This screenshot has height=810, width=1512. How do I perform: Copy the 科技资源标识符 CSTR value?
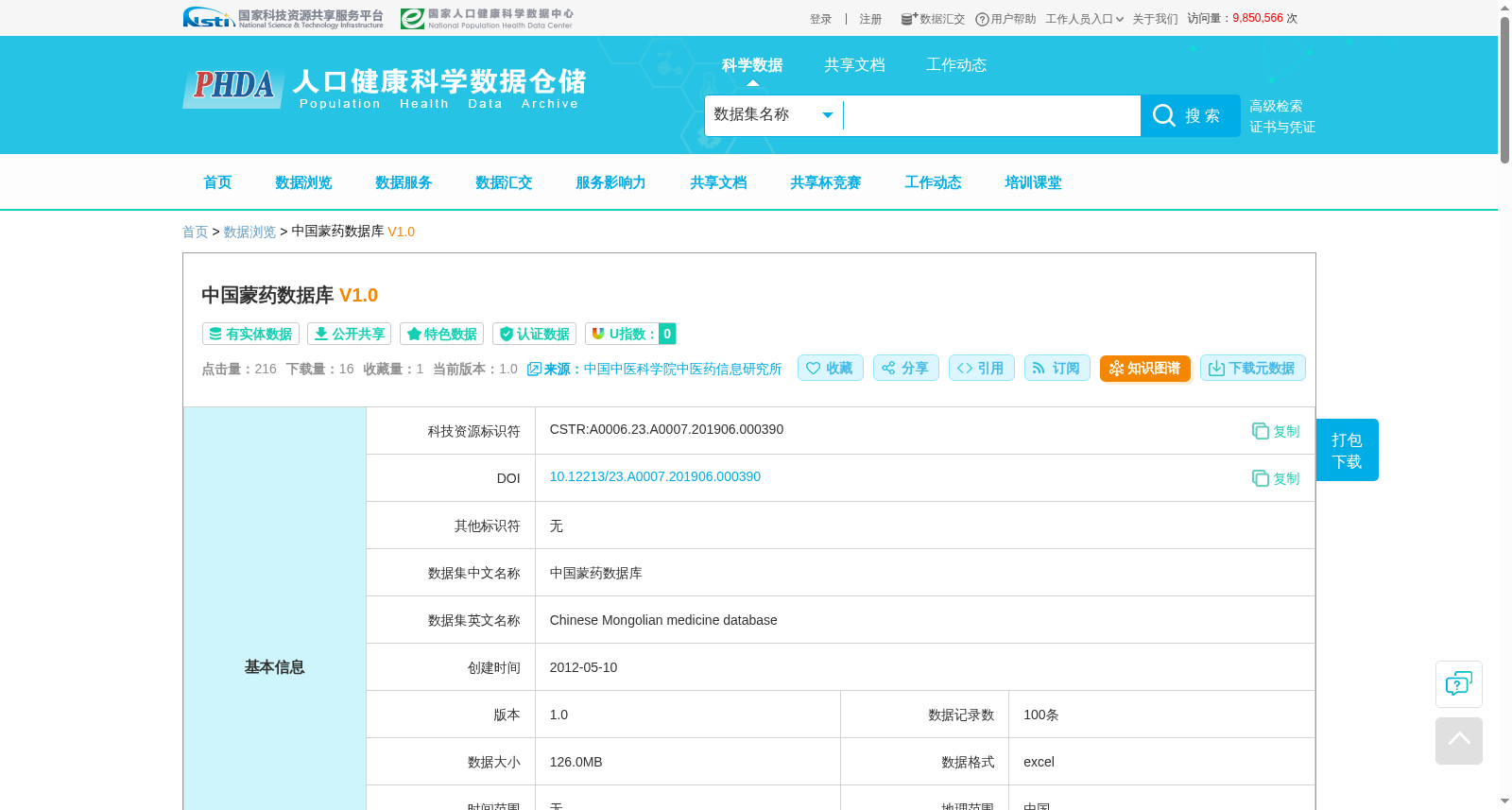1276,431
